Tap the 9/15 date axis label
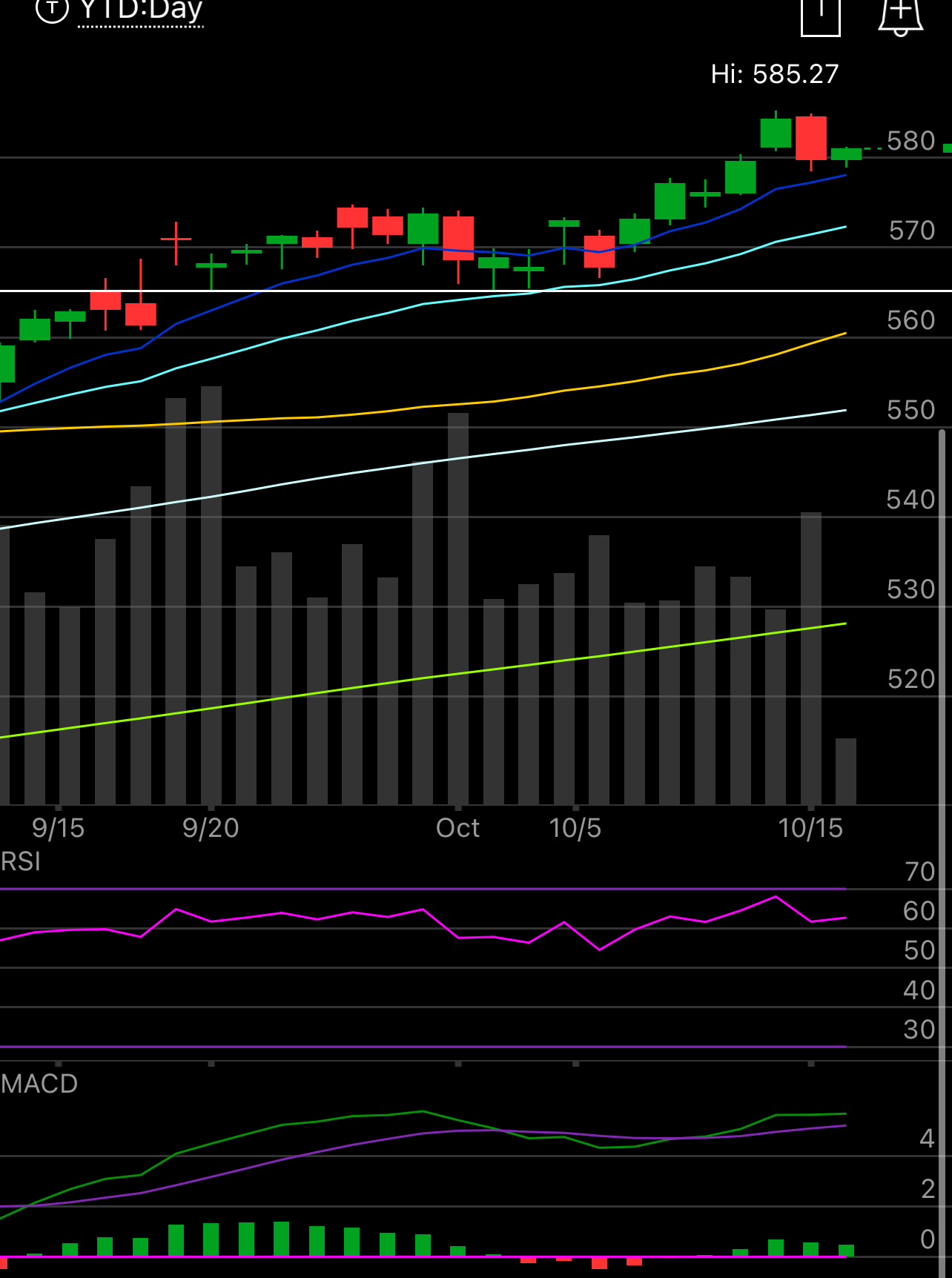Viewport: 952px width, 1278px height. (x=58, y=828)
